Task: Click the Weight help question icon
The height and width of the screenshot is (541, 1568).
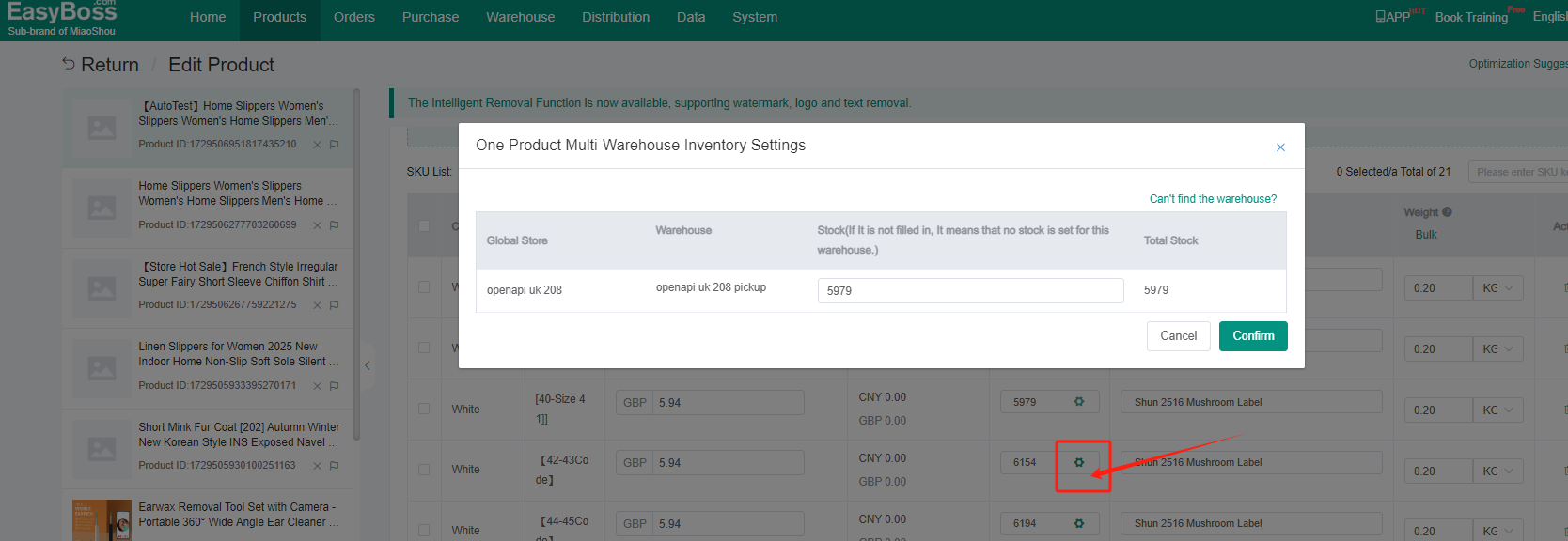Action: click(1448, 212)
